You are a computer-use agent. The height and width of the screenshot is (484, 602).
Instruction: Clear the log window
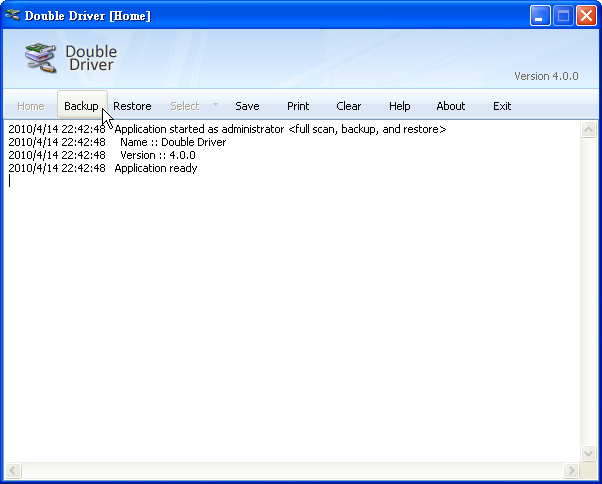click(349, 106)
